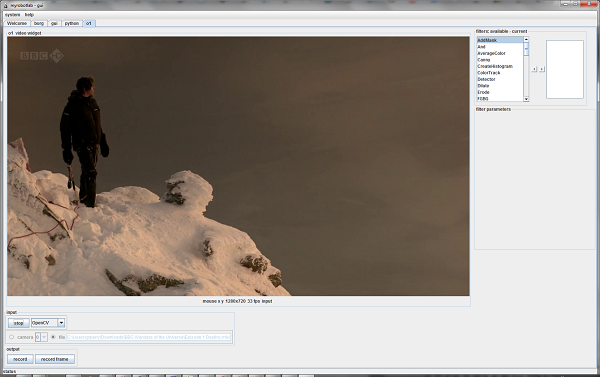Open the help menu
This screenshot has height=377, width=600.
point(29,15)
